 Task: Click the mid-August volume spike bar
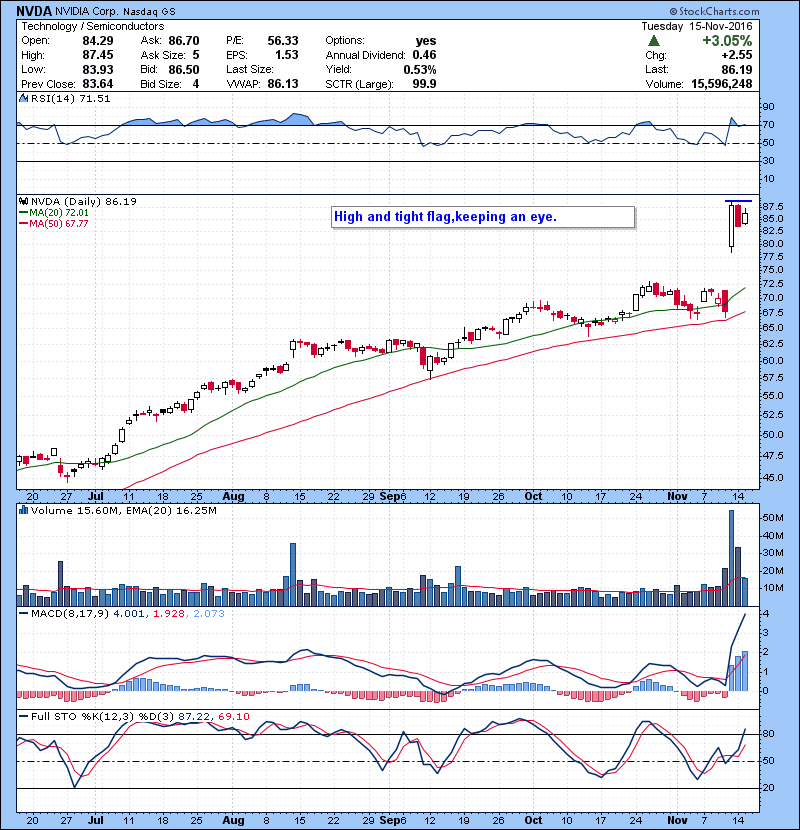point(293,574)
